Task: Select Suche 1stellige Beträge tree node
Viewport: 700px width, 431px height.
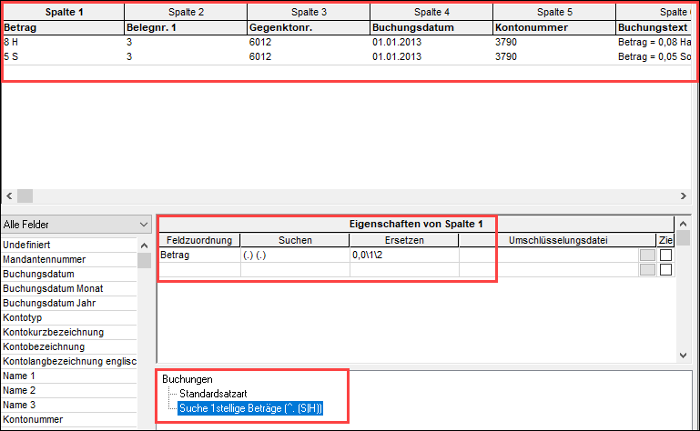Action: (250, 408)
